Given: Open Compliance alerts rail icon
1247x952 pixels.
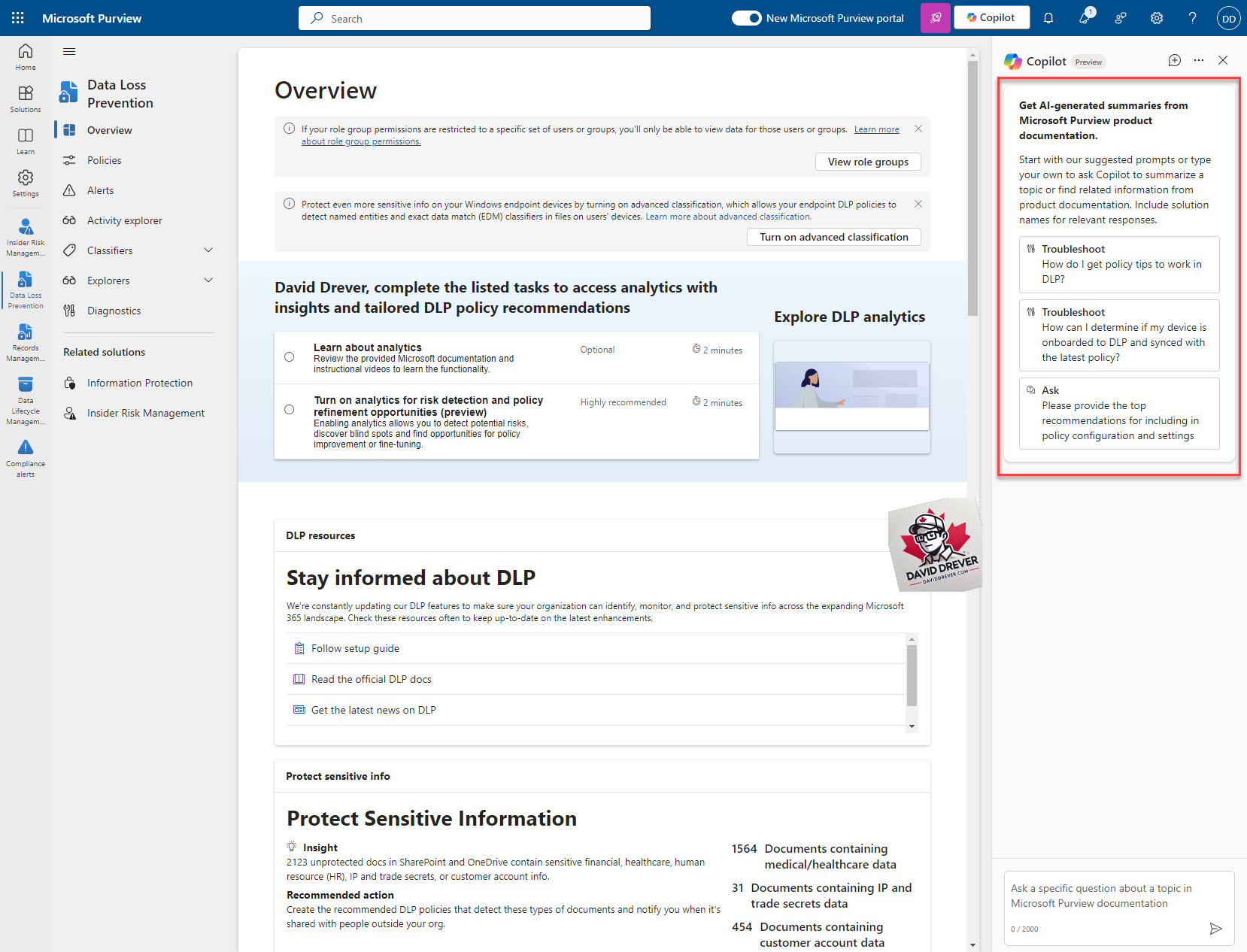Looking at the screenshot, I should click(x=26, y=458).
